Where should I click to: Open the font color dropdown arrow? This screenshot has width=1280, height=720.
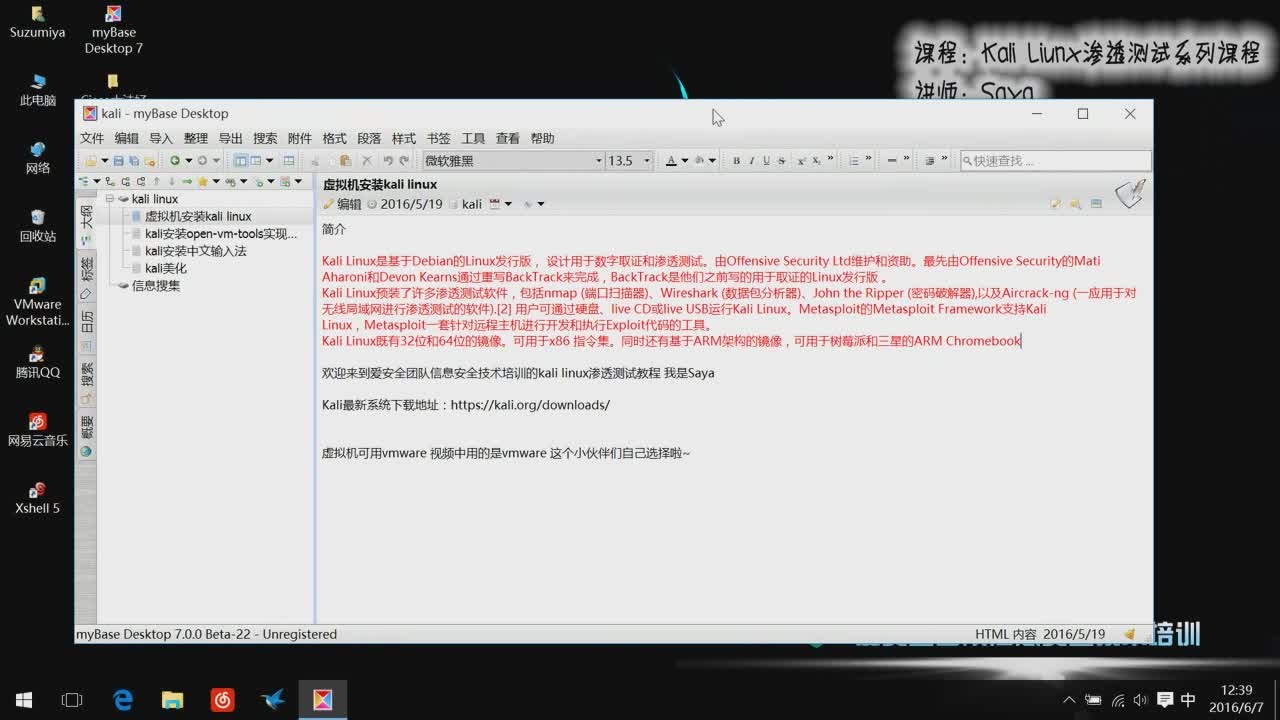click(x=685, y=161)
